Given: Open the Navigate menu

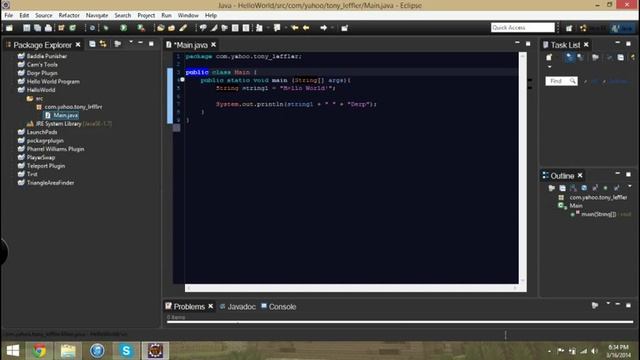Looking at the screenshot, I should [97, 15].
